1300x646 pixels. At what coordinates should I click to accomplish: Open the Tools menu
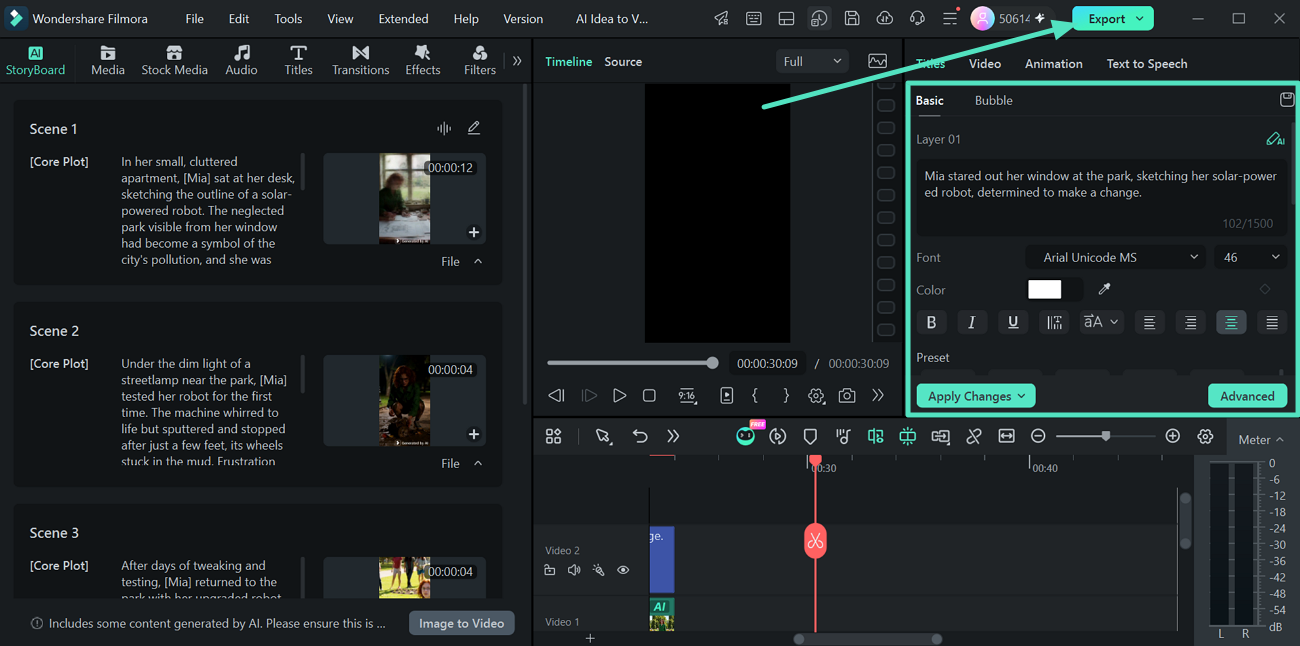[x=288, y=19]
